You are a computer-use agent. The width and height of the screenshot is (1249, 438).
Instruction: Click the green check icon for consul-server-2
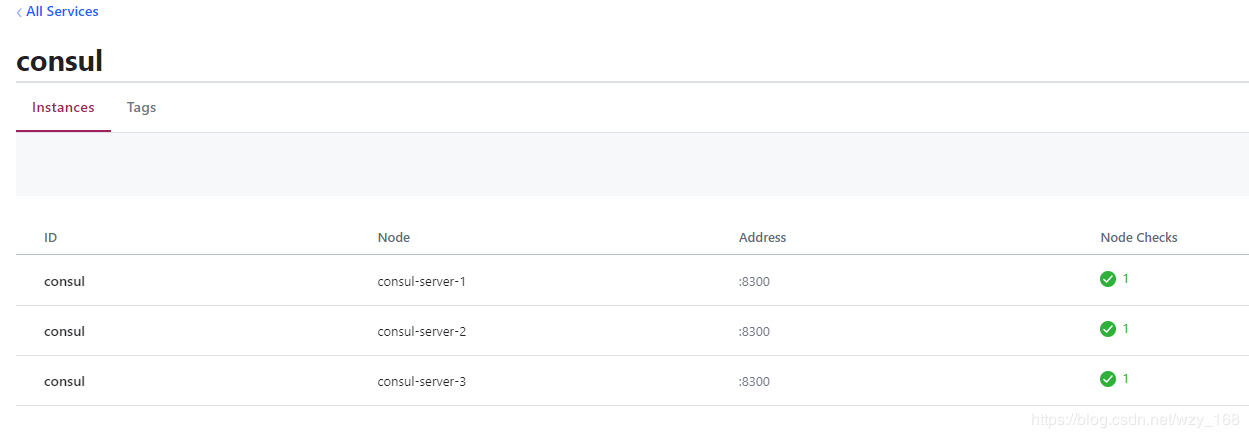click(x=1107, y=329)
